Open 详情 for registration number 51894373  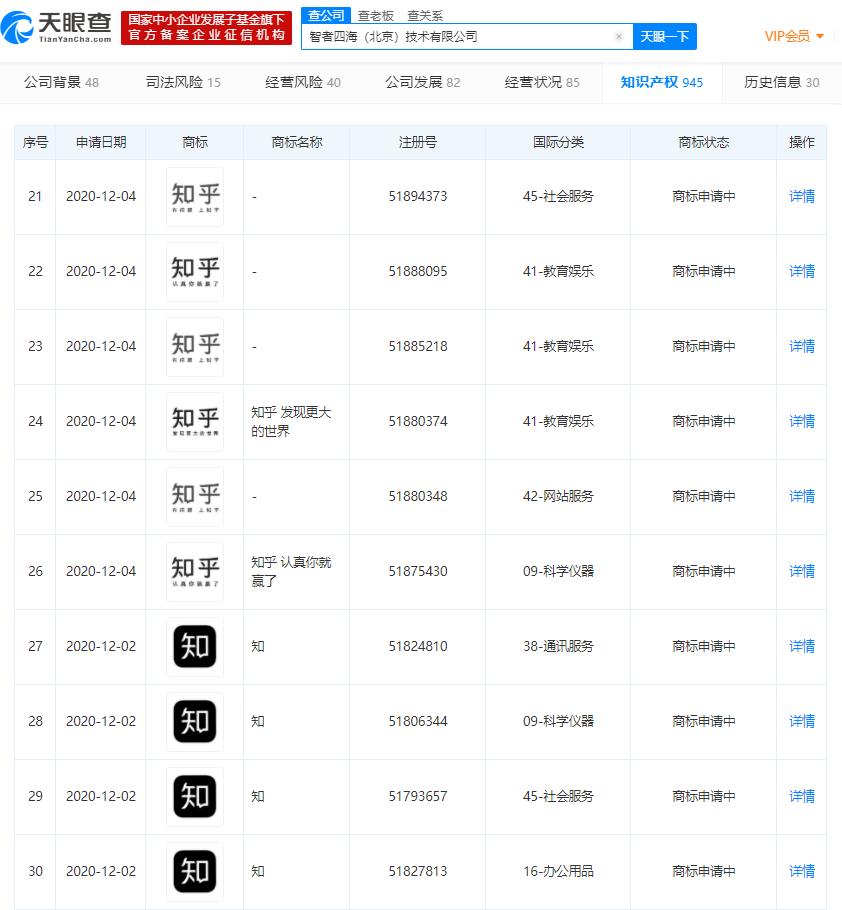(x=800, y=196)
